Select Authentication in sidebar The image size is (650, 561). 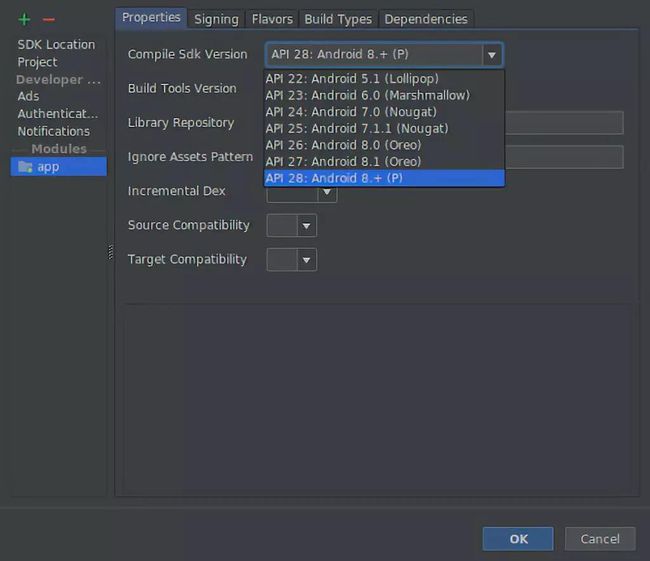tap(58, 114)
